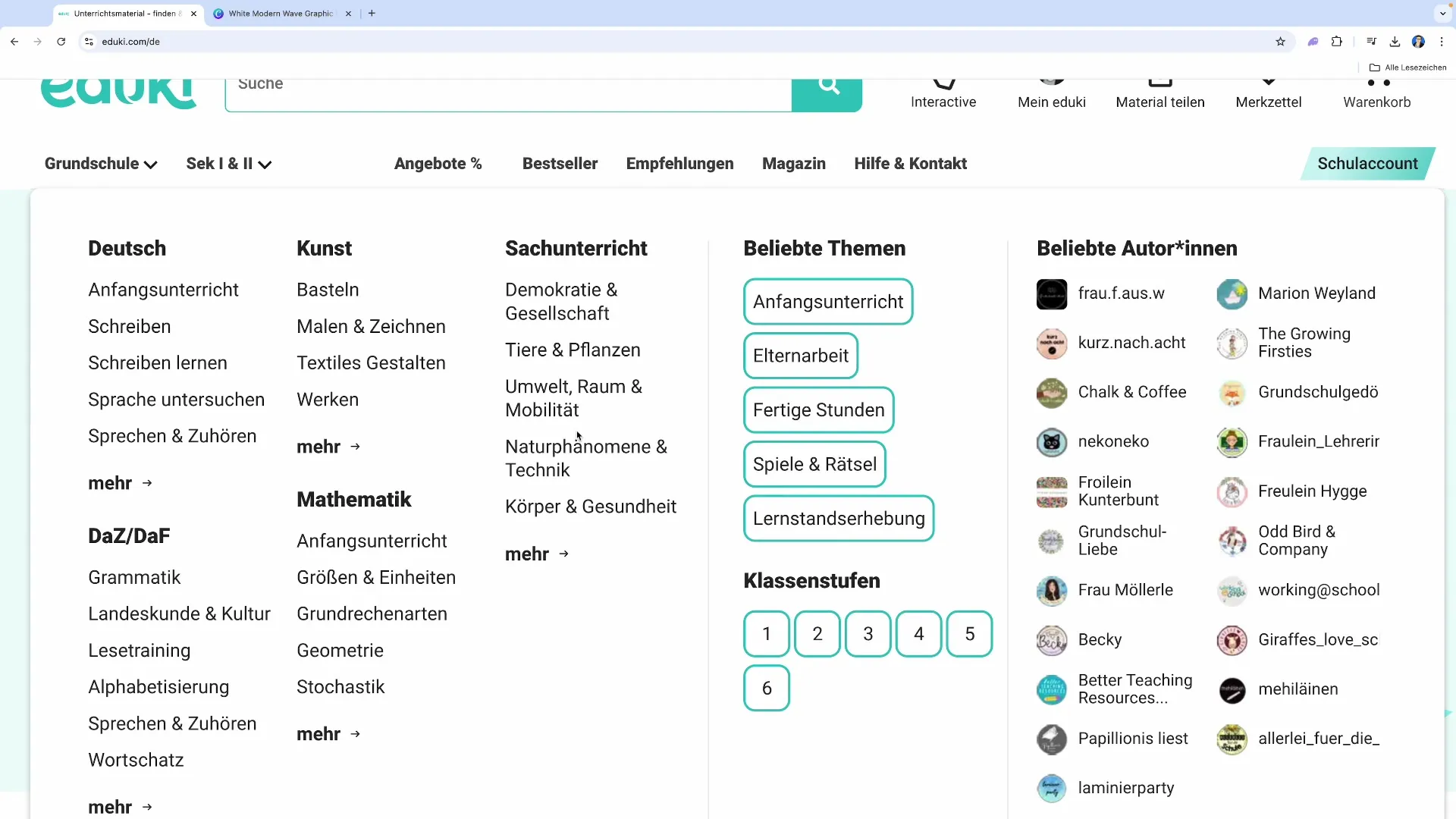The image size is (1456, 819).
Task: Click mehr link under Sachunterricht
Action: click(537, 554)
